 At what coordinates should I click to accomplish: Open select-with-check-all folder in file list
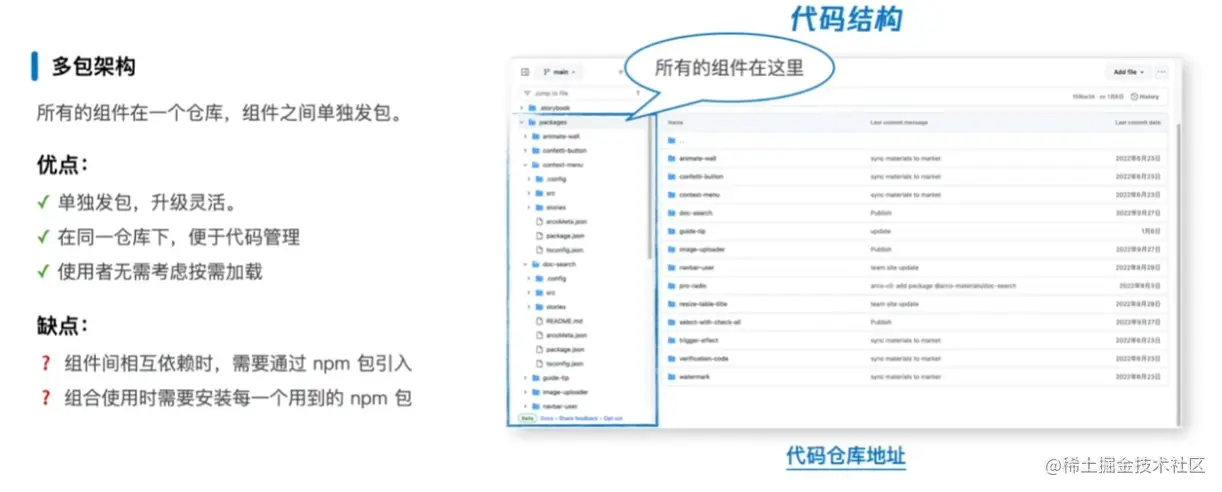click(709, 322)
